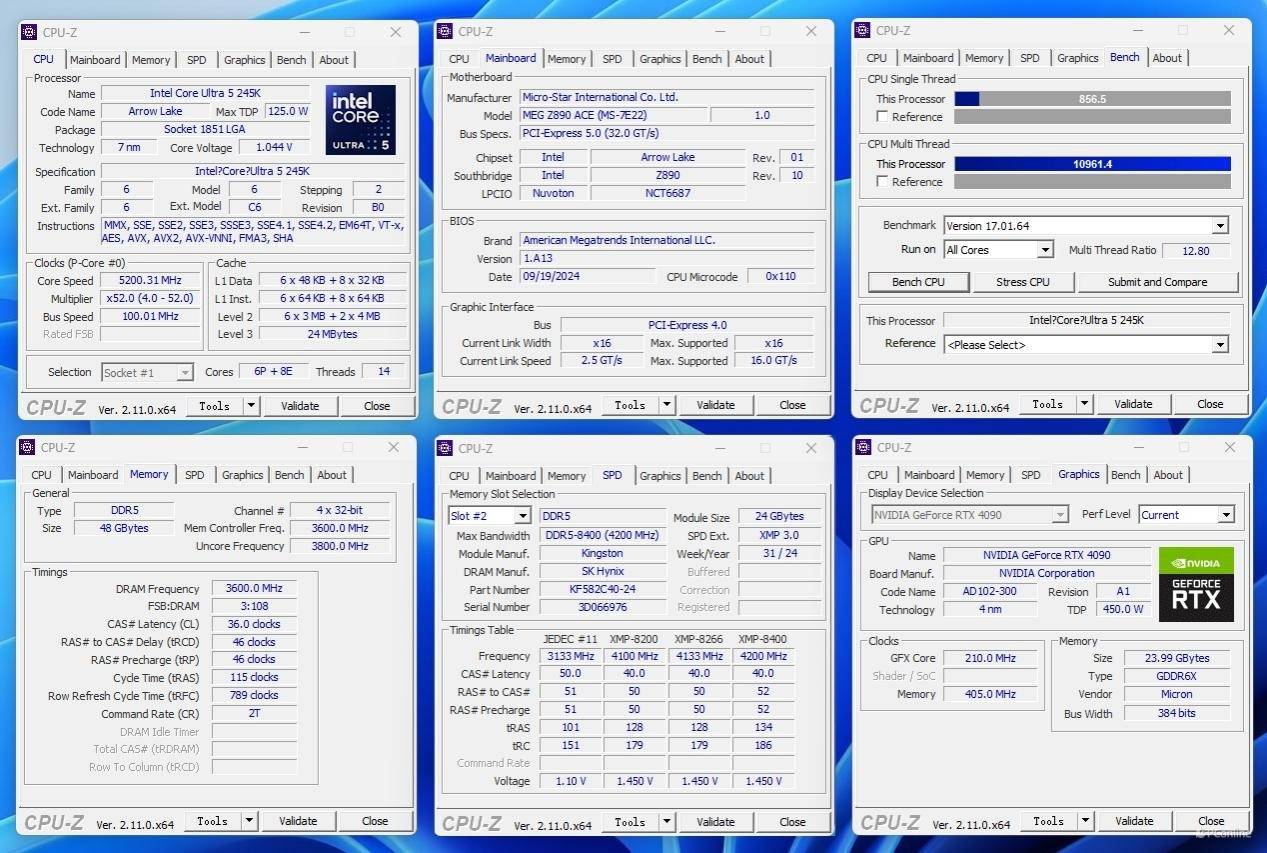Click the multi thread score bar showing 10961.4
Viewport: 1267px width, 853px height.
[1092, 164]
